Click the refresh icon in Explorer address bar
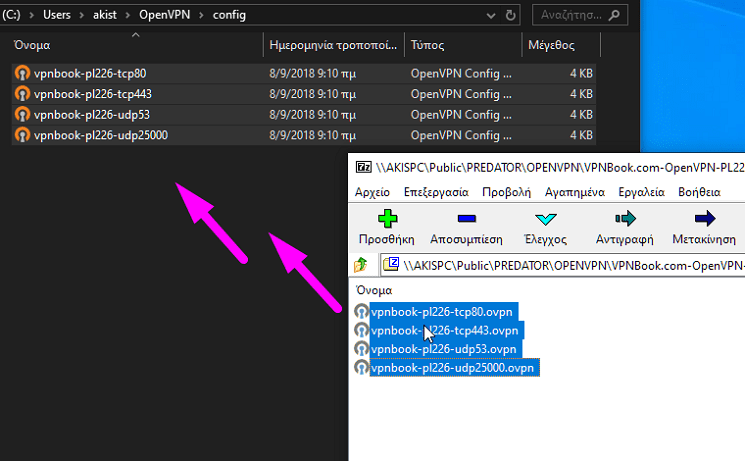745x461 pixels. click(x=510, y=16)
